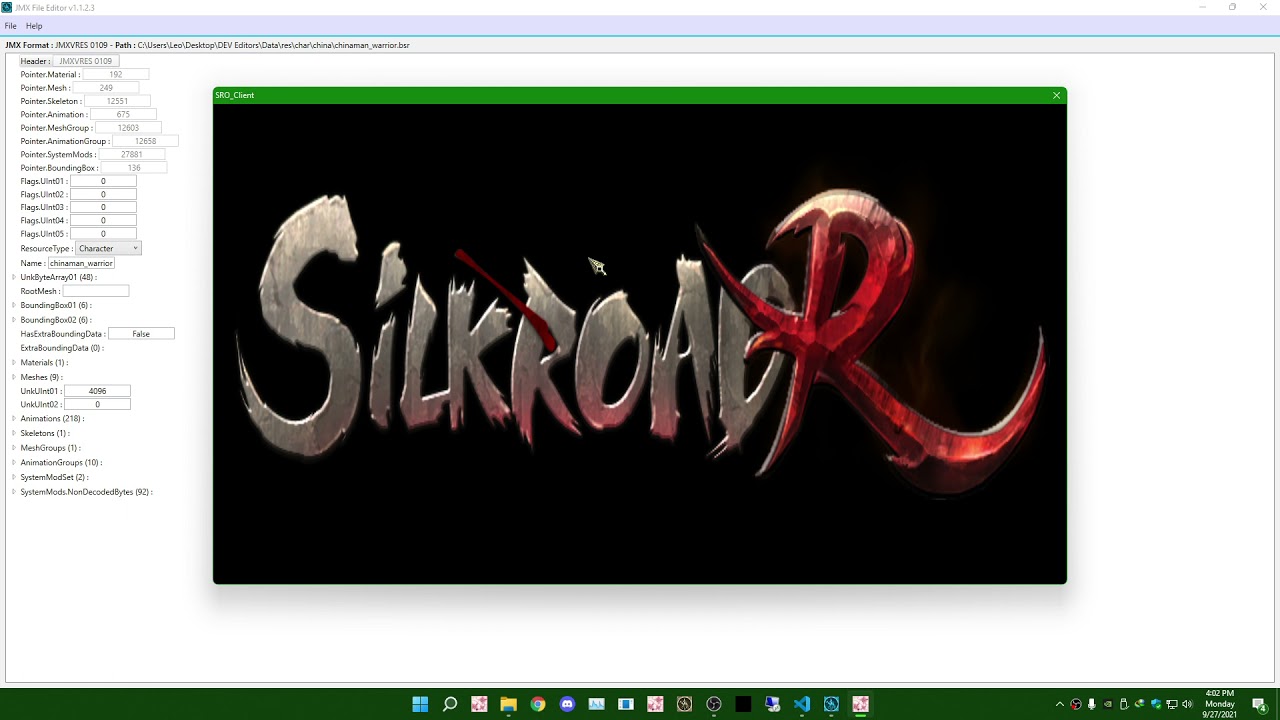Expand the Materials (1) node

14,362
